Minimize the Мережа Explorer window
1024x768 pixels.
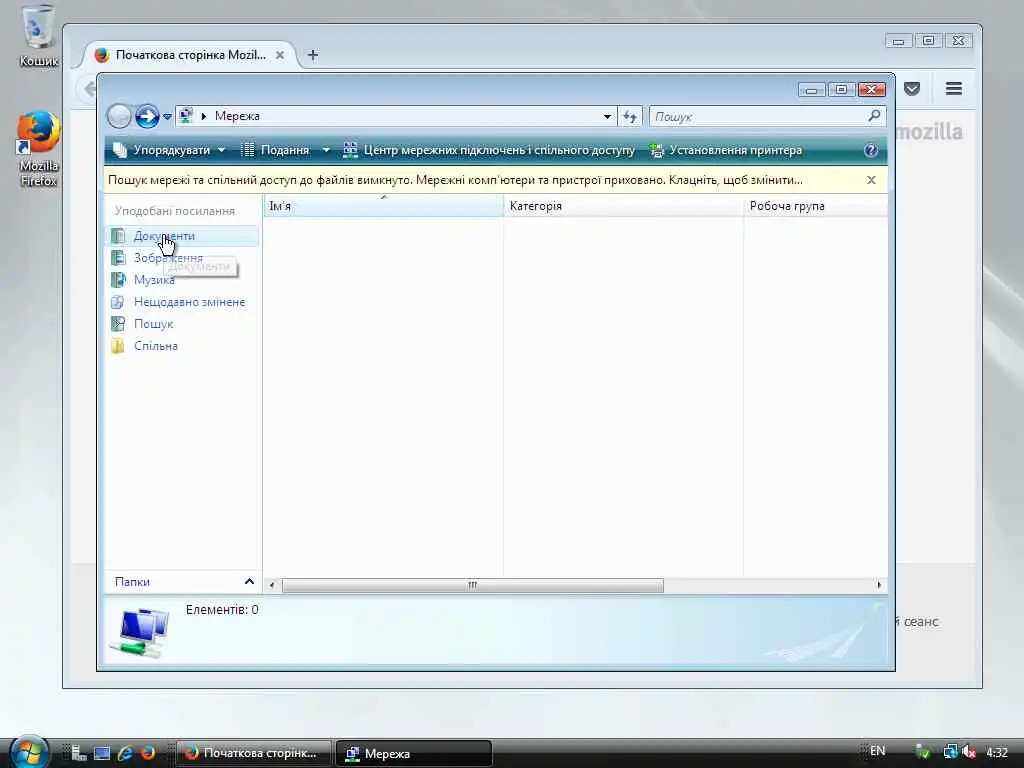812,89
